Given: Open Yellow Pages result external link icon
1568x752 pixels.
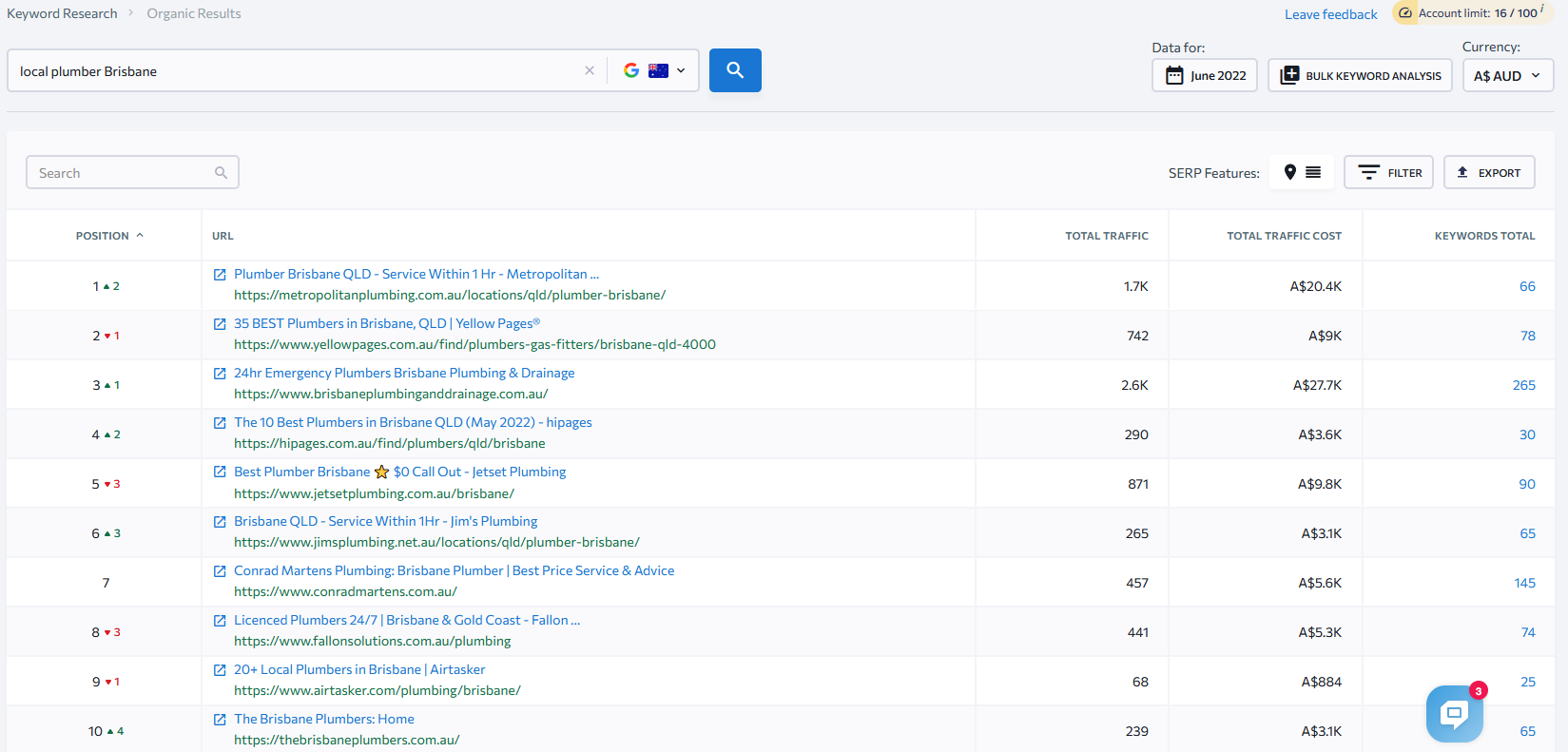Looking at the screenshot, I should click(220, 324).
